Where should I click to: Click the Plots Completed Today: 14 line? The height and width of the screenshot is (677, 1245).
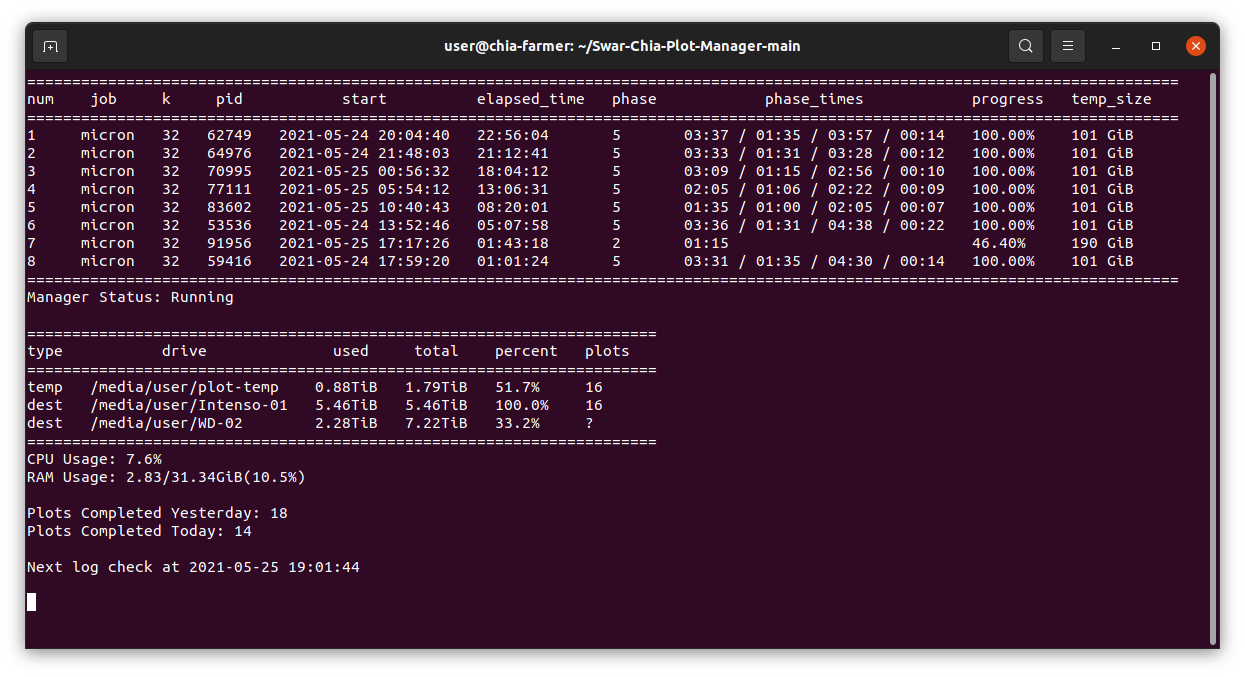pos(146,530)
